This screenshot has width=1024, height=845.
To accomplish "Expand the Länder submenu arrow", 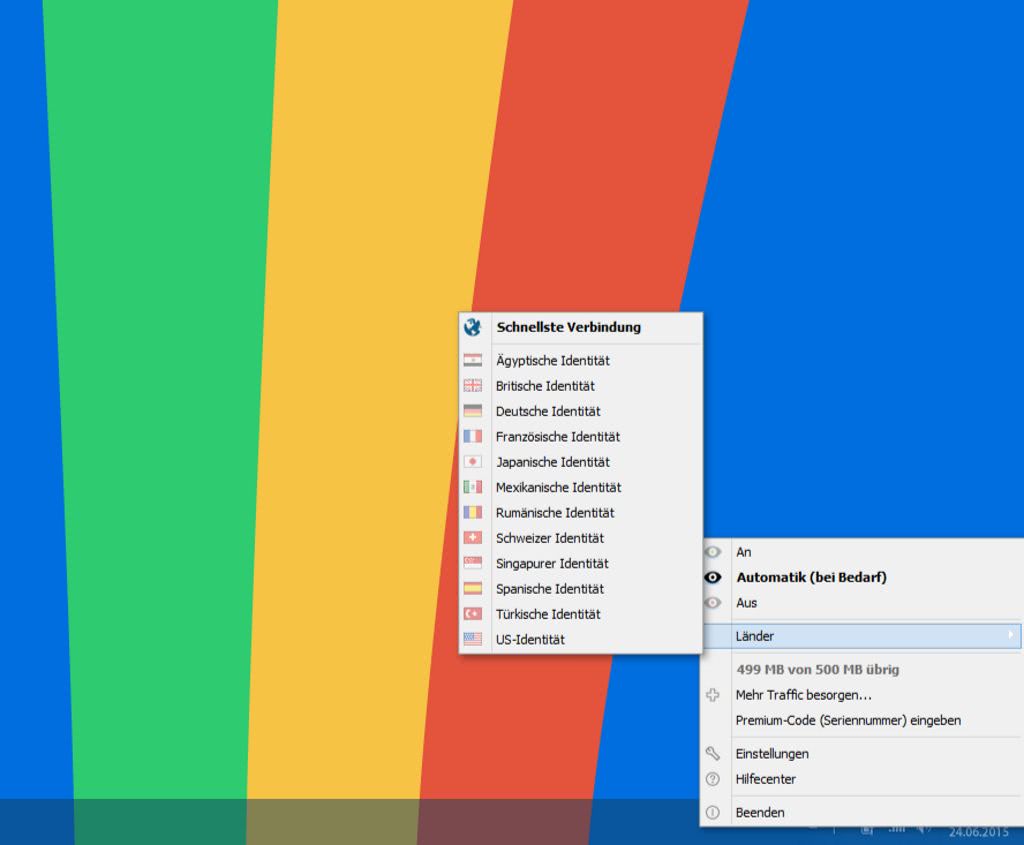I will pyautogui.click(x=1011, y=635).
